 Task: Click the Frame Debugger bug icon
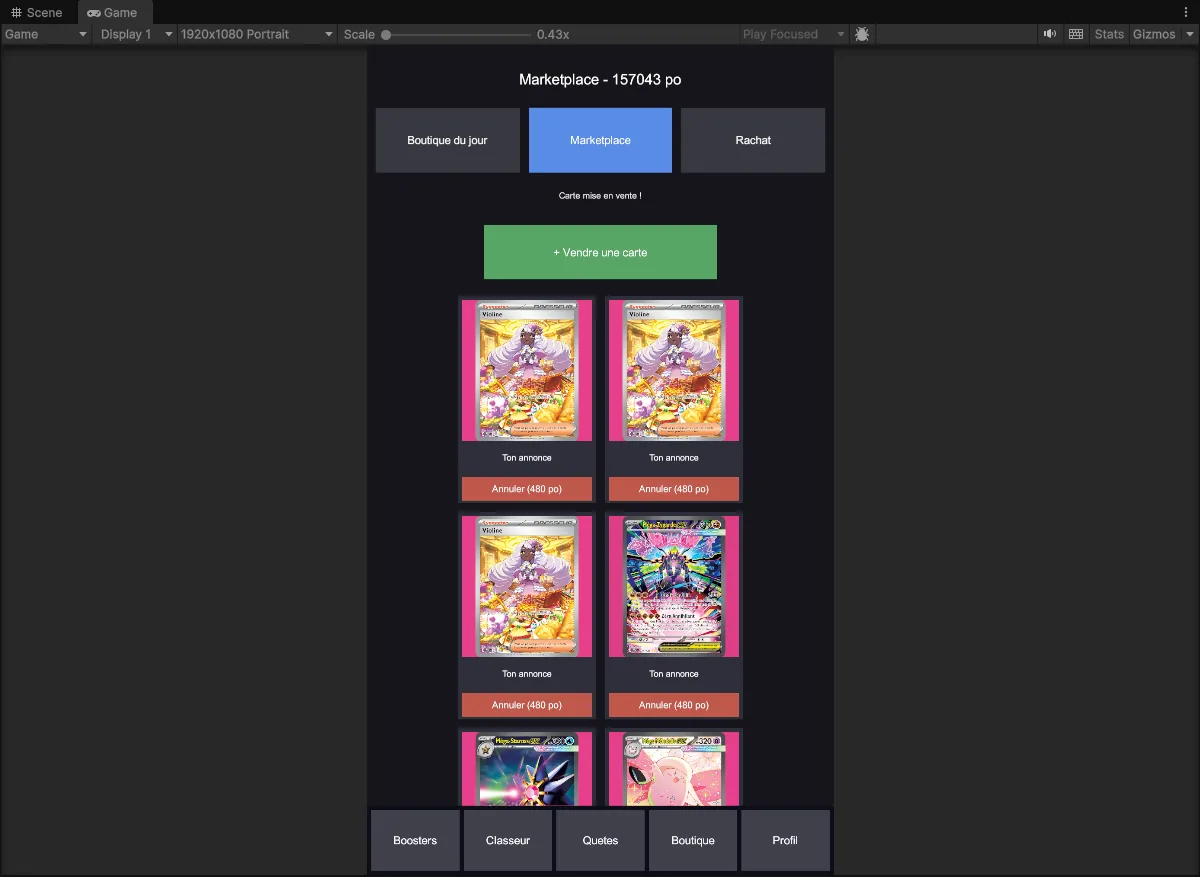pyautogui.click(x=862, y=34)
